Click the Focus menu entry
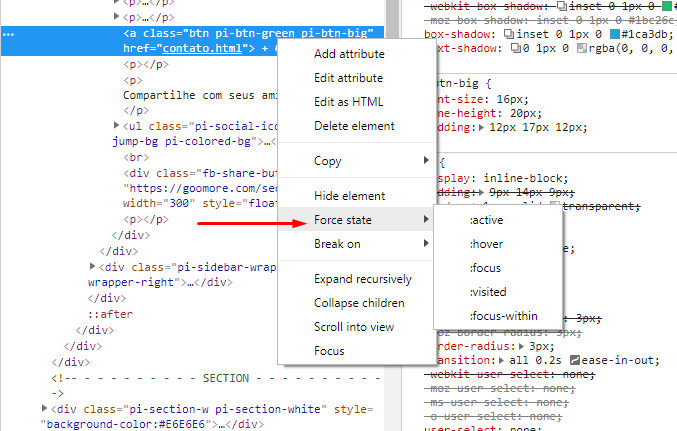This screenshot has height=431, width=677. [357, 351]
